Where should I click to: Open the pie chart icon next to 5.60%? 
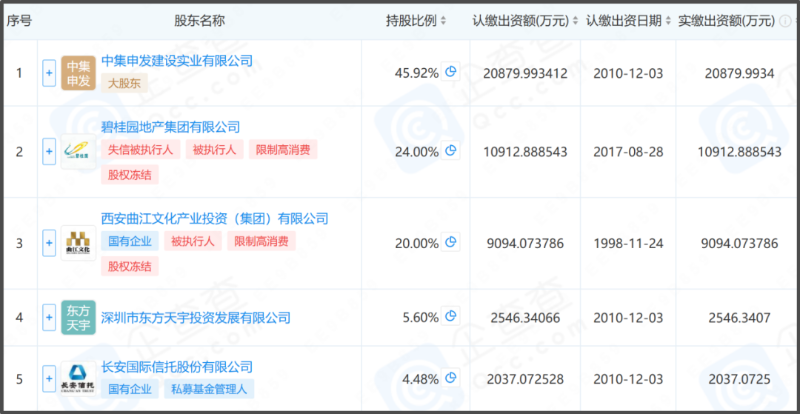[451, 317]
